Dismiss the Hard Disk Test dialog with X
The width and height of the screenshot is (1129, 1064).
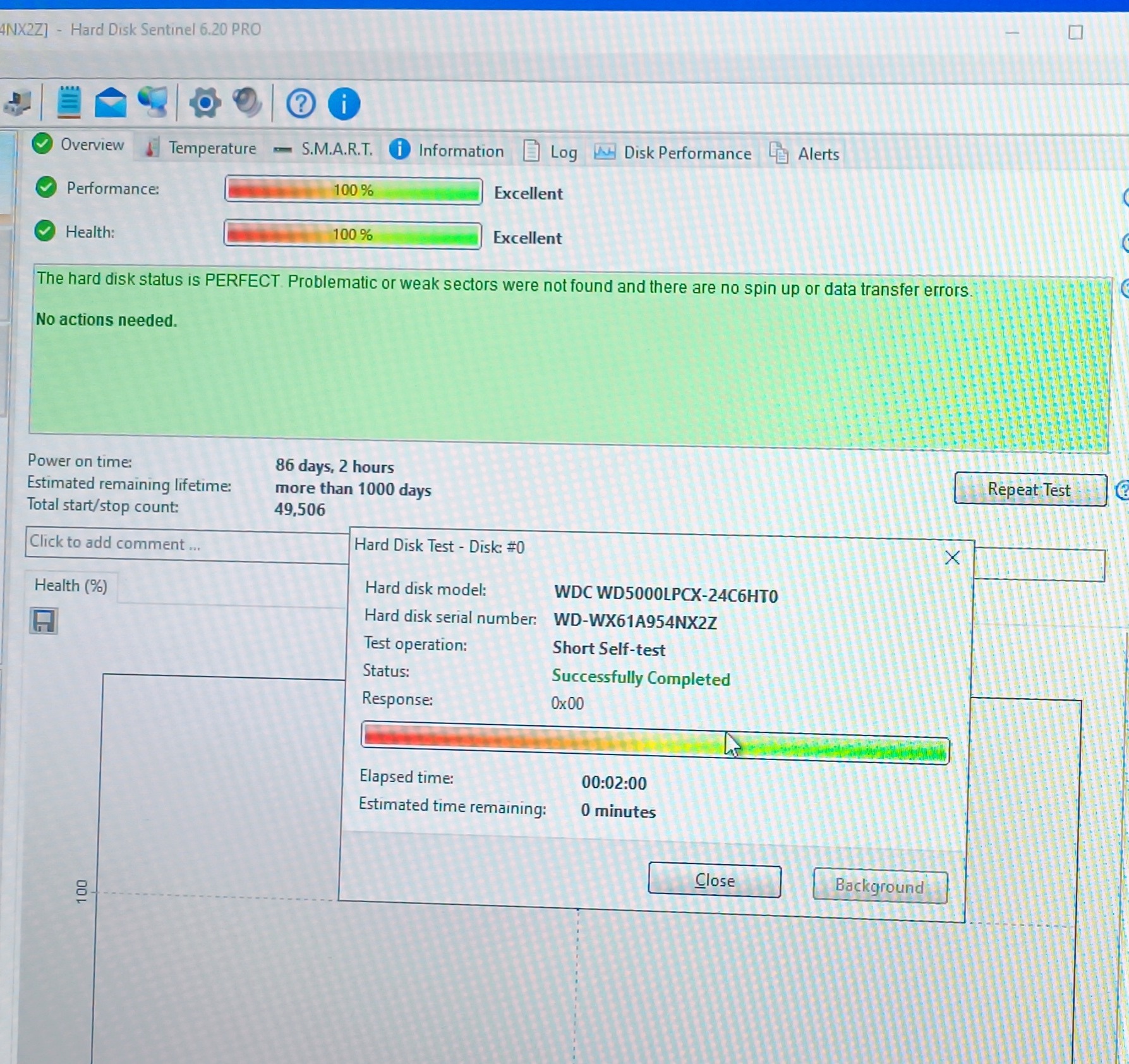click(x=951, y=558)
